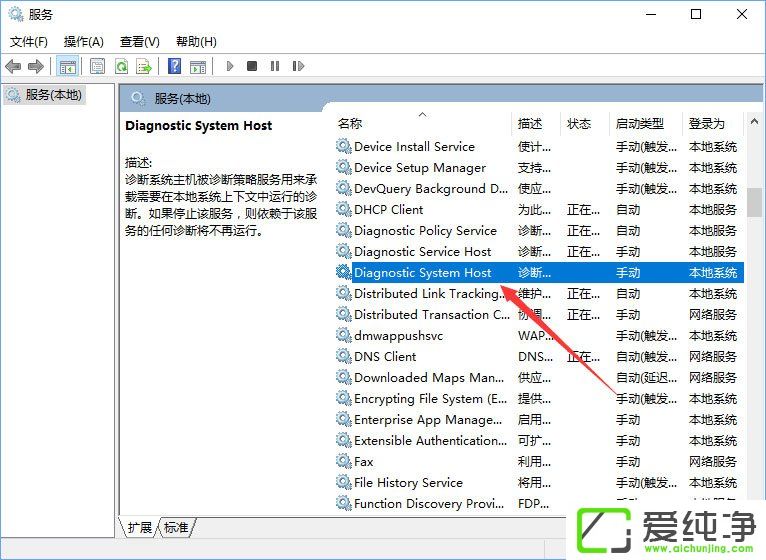Open the blue Help question-mark icon
Screen dimensions: 766x560
[174, 66]
